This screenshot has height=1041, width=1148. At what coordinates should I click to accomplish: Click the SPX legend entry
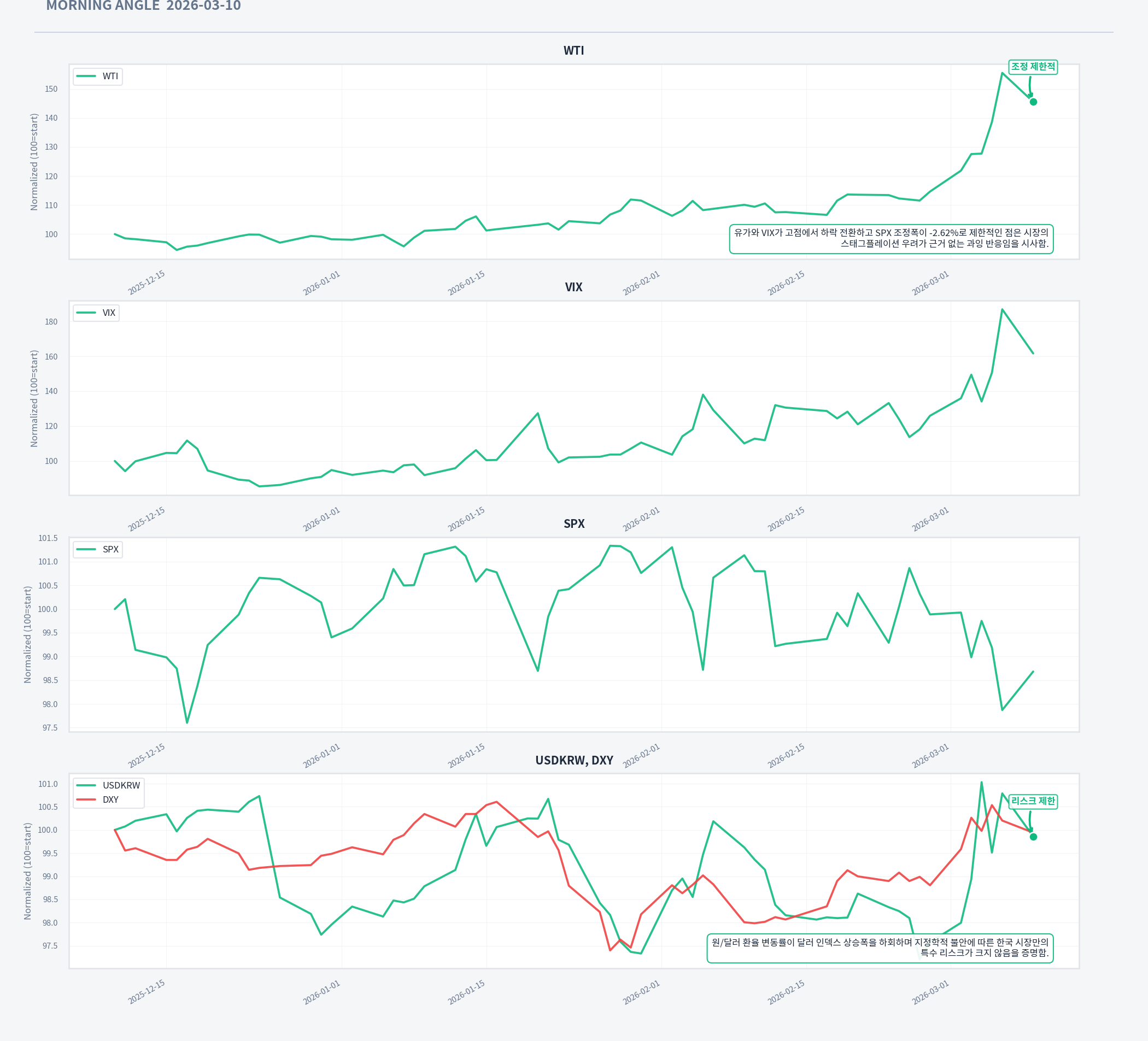[98, 549]
